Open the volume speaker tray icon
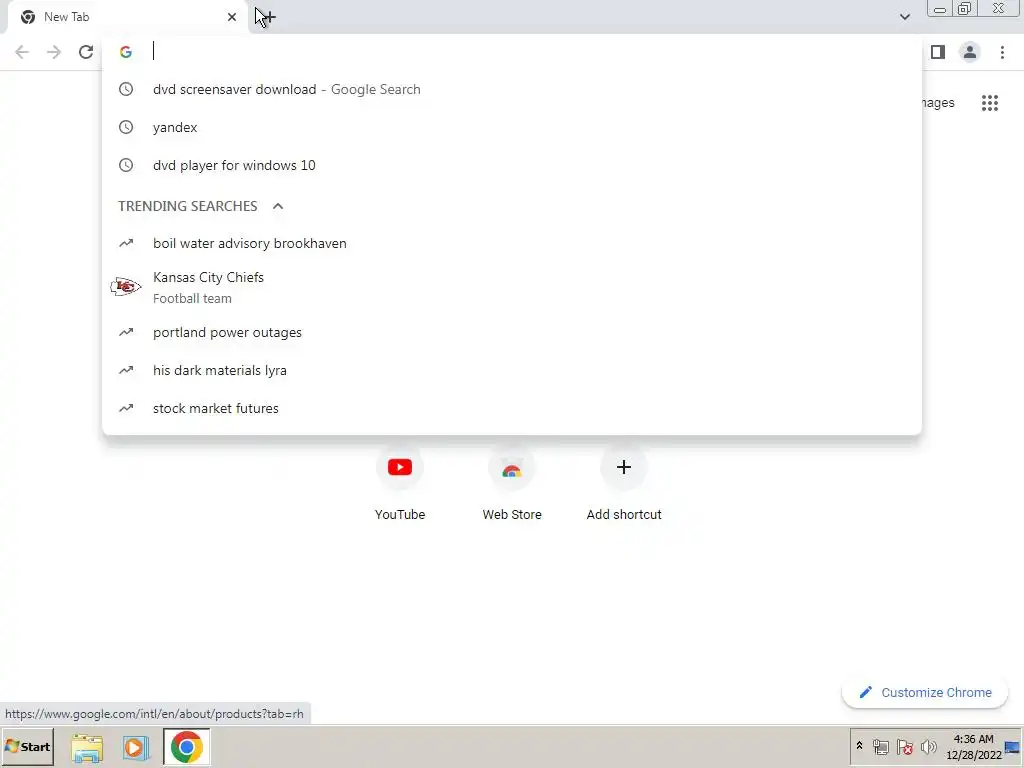 (928, 746)
